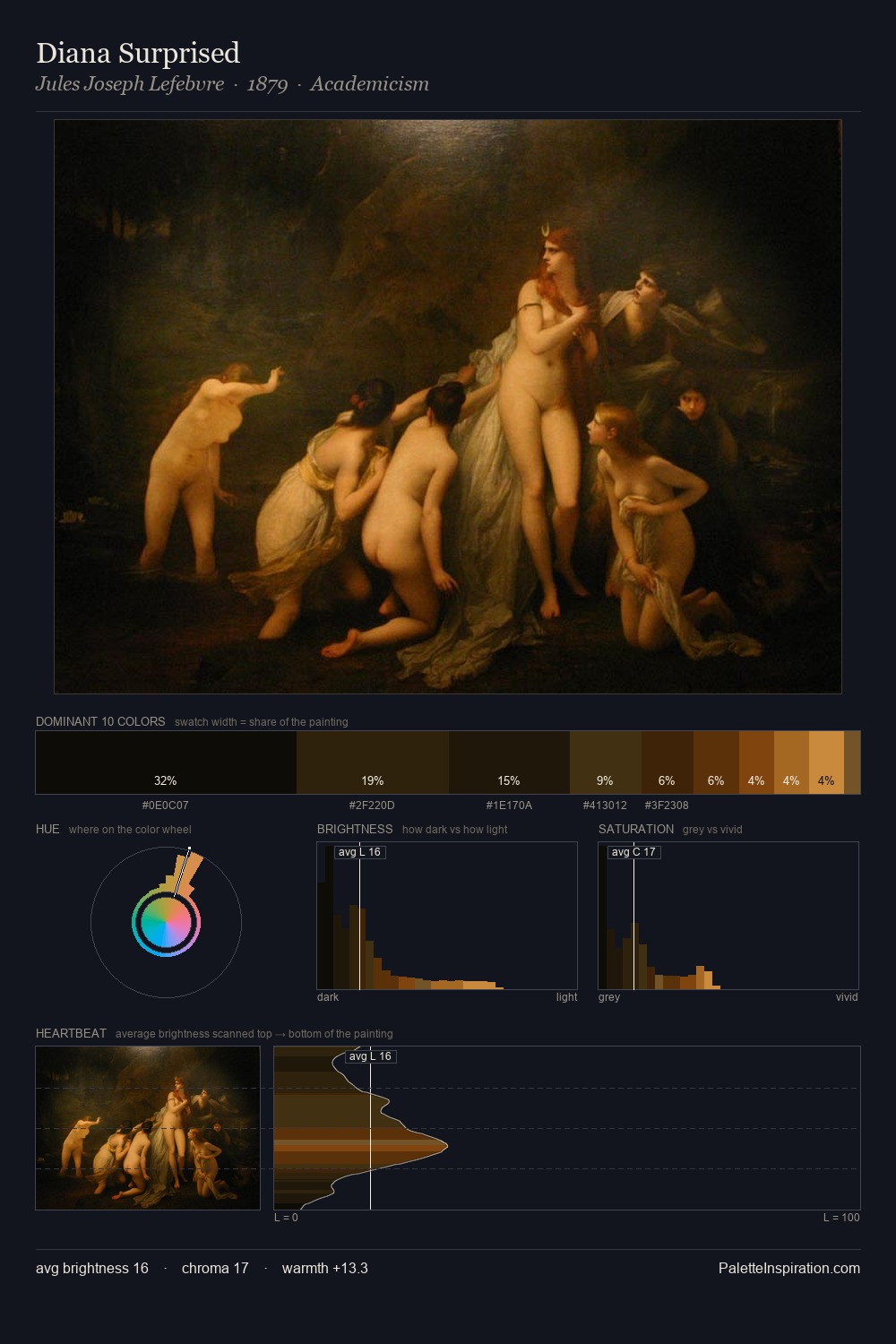The image size is (896, 1344).
Task: Click the "19%" percentage label
Action: click(373, 780)
